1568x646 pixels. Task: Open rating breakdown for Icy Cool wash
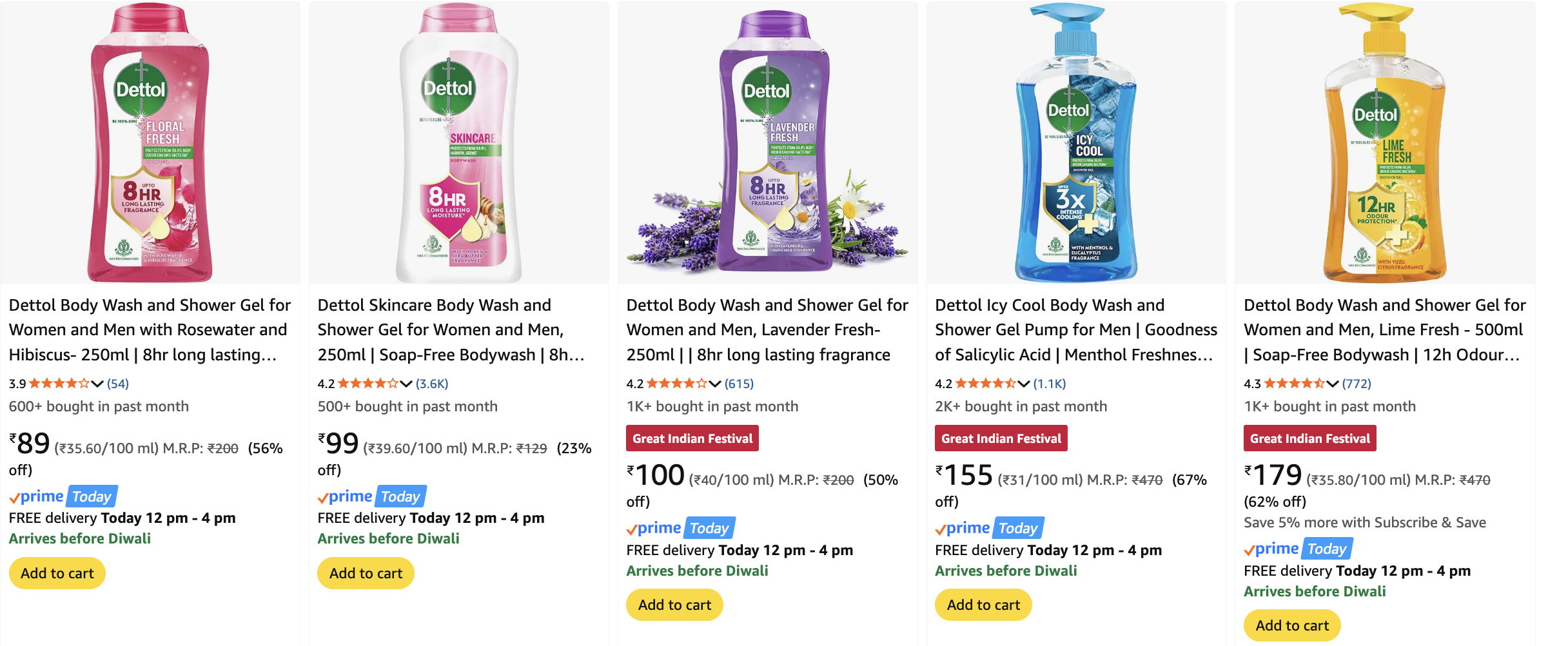pos(1024,384)
